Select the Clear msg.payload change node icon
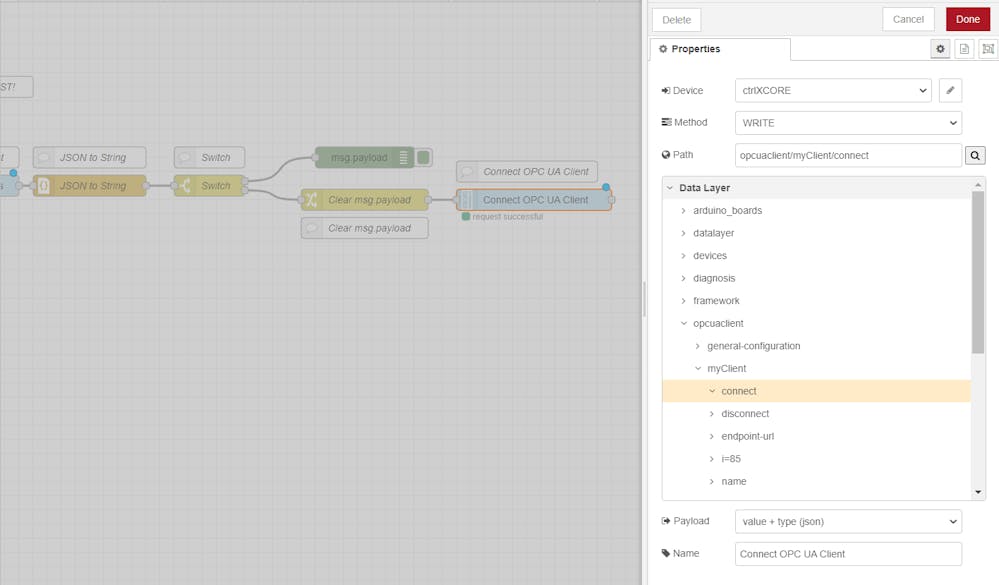 (311, 200)
